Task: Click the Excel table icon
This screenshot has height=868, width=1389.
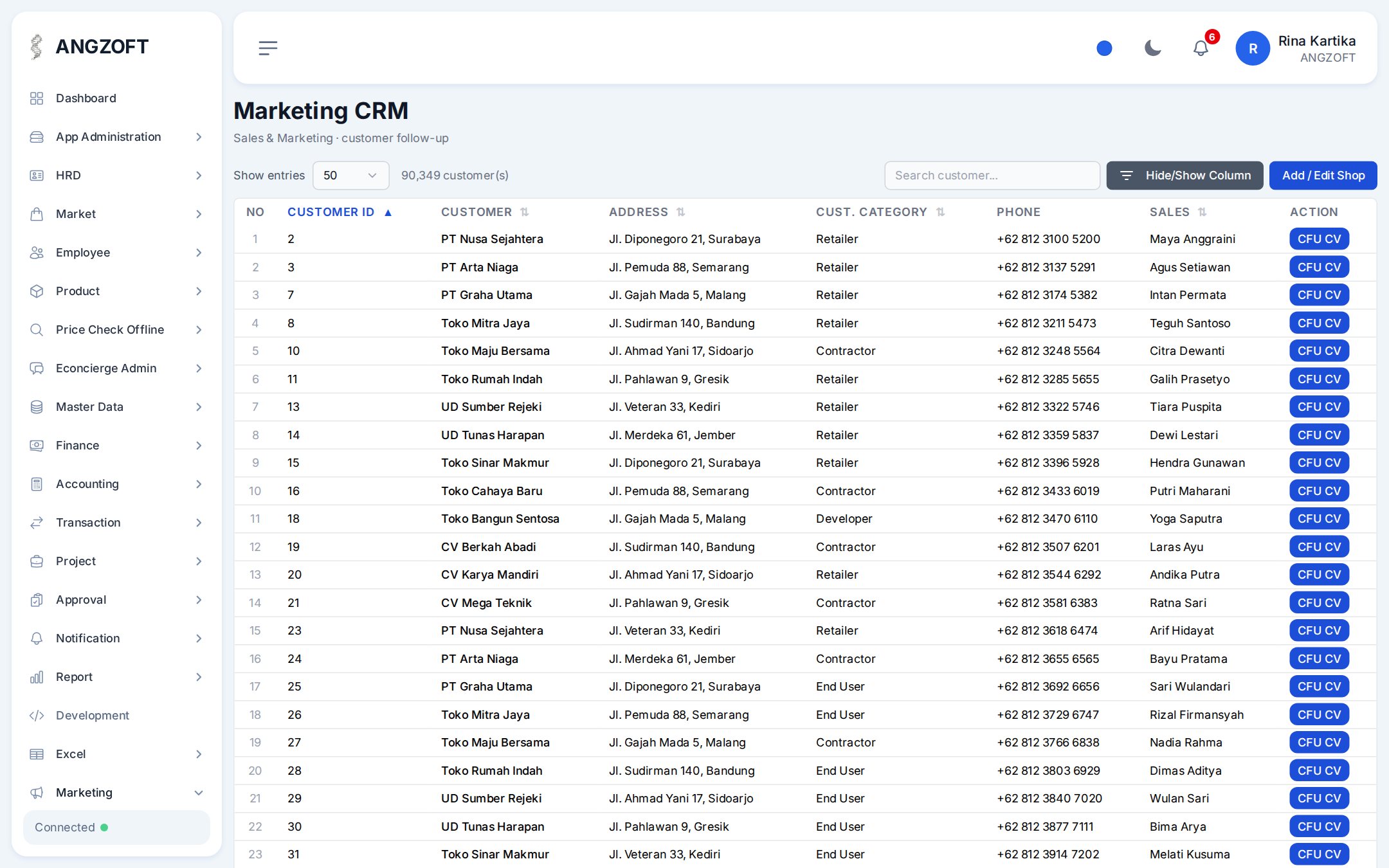Action: tap(37, 754)
